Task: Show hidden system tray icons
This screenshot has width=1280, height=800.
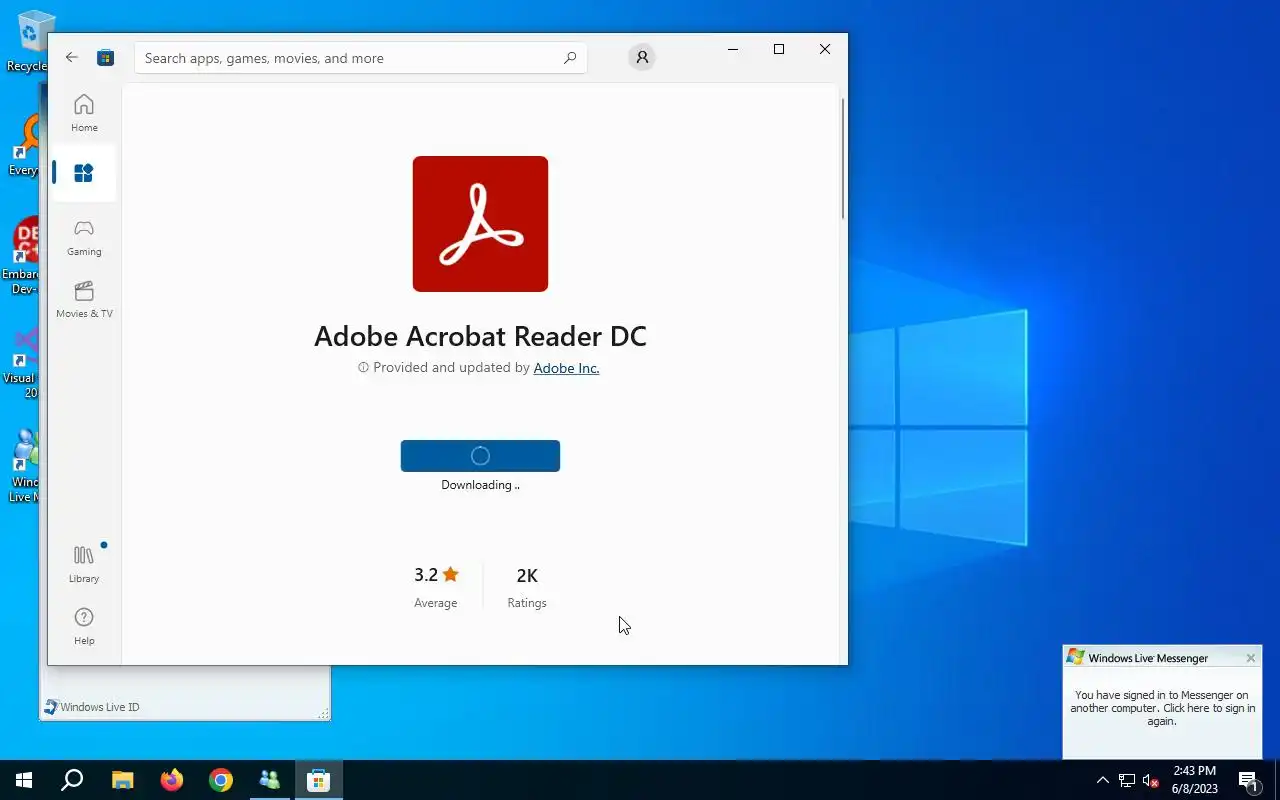Action: coord(1102,780)
